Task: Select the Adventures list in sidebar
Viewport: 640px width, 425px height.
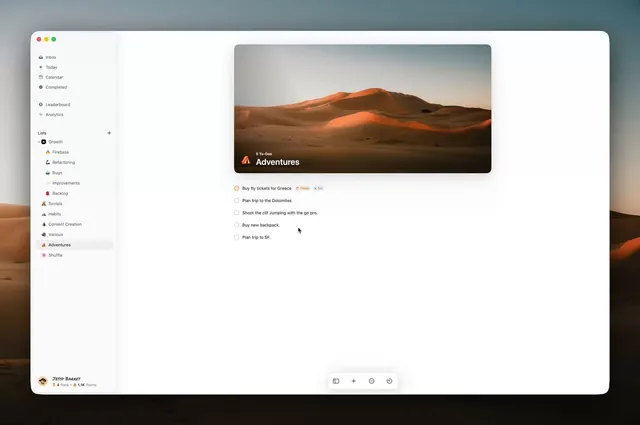Action: tap(74, 245)
